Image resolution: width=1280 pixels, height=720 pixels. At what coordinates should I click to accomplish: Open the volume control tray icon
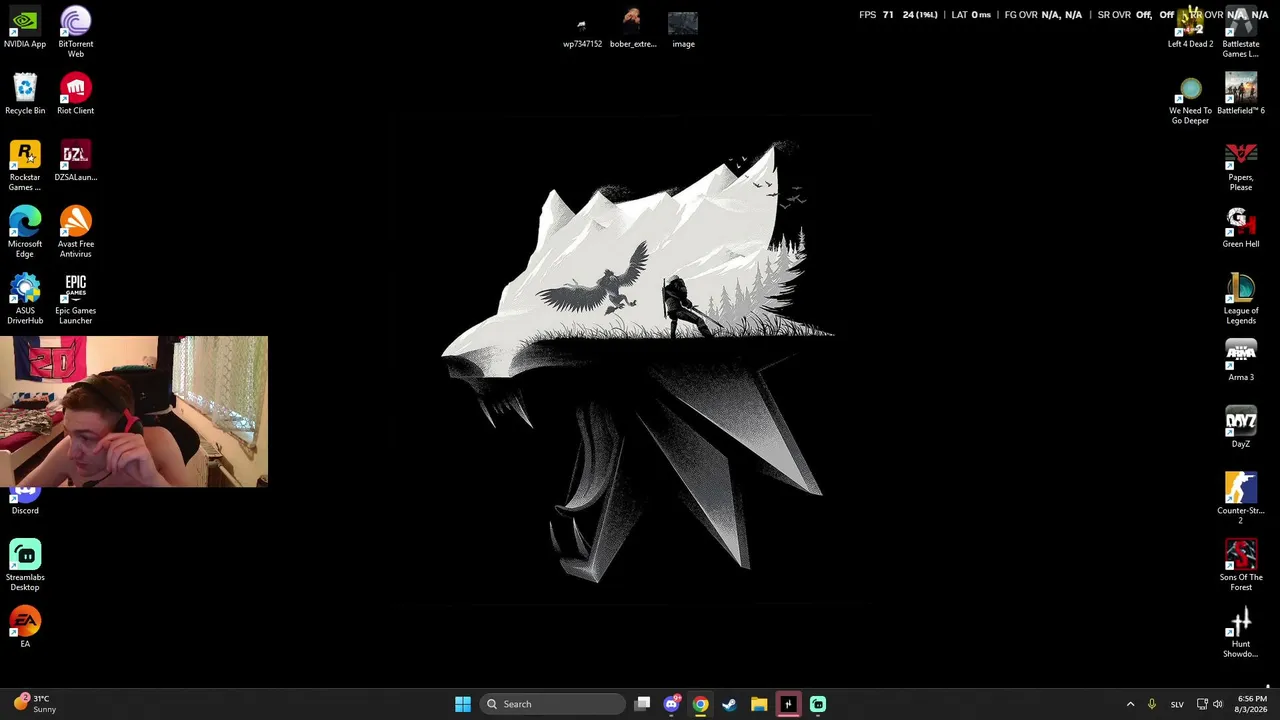1218,704
